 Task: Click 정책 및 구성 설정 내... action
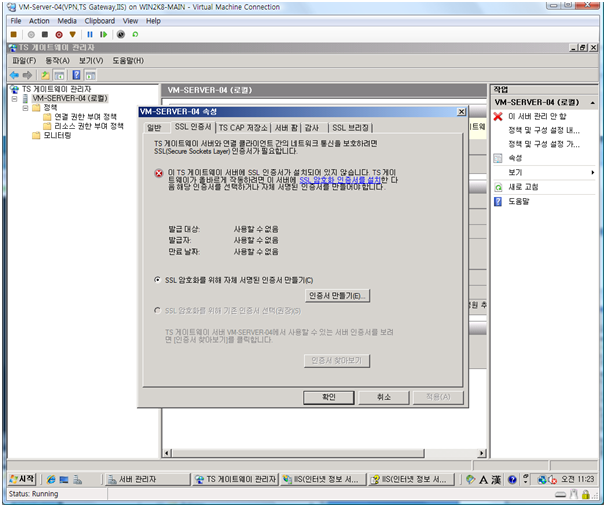point(544,131)
